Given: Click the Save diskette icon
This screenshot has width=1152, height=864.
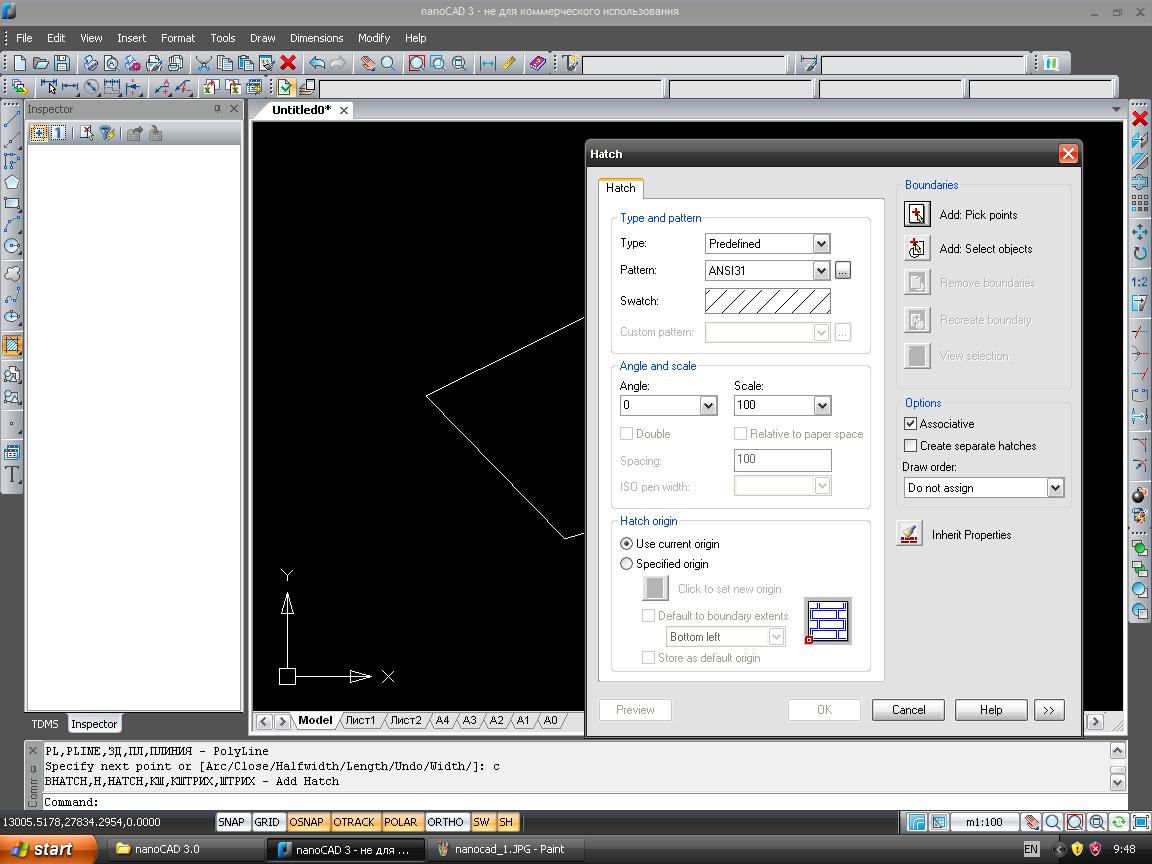Looking at the screenshot, I should [x=62, y=64].
